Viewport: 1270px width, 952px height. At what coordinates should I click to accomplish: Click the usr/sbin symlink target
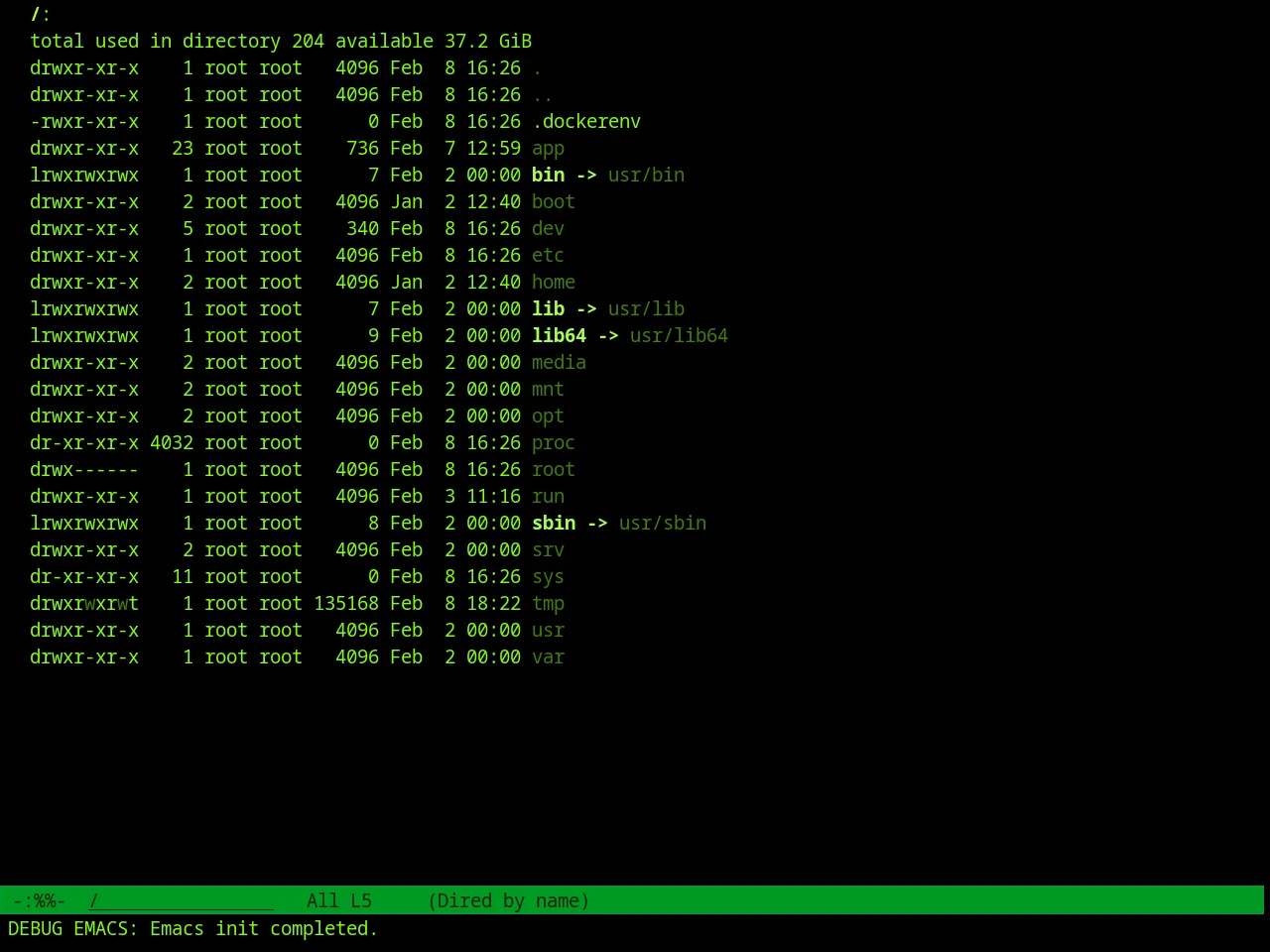663,524
